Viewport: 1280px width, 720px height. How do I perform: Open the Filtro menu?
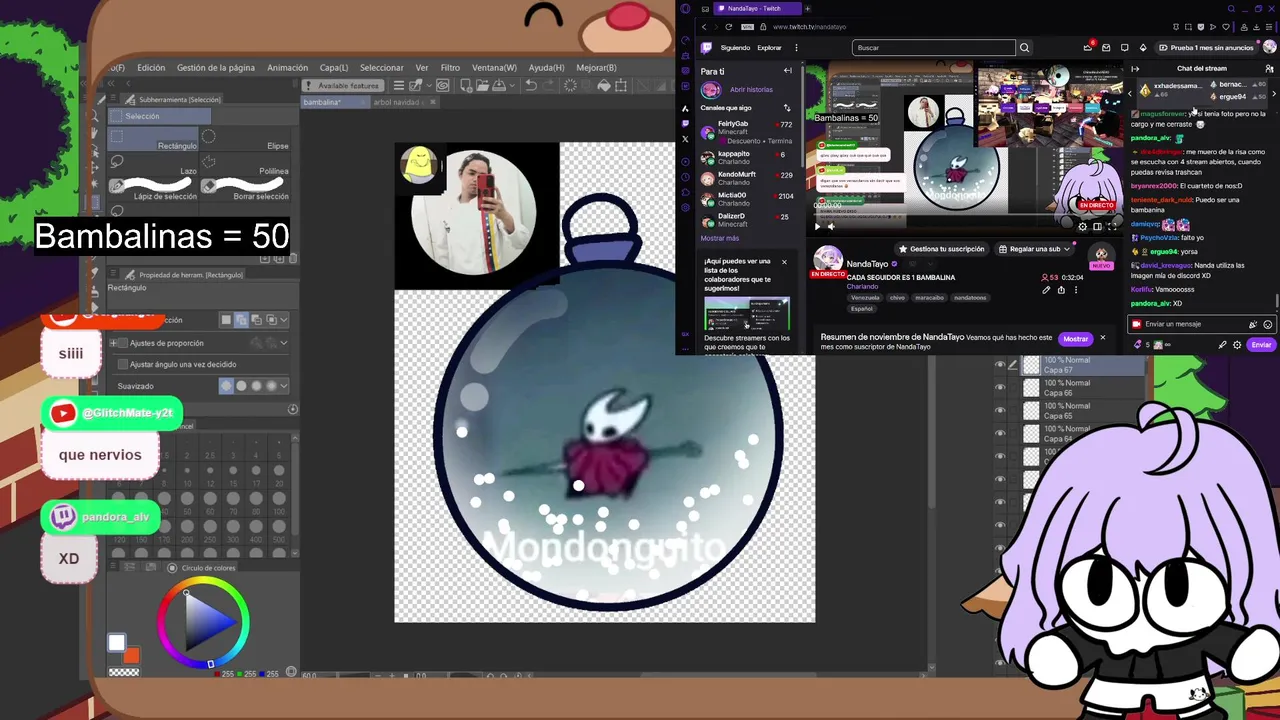tap(450, 68)
